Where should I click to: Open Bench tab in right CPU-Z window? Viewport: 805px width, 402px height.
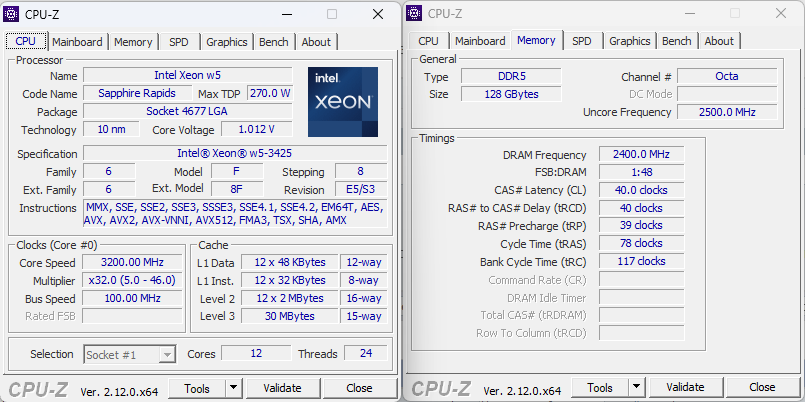pos(677,41)
